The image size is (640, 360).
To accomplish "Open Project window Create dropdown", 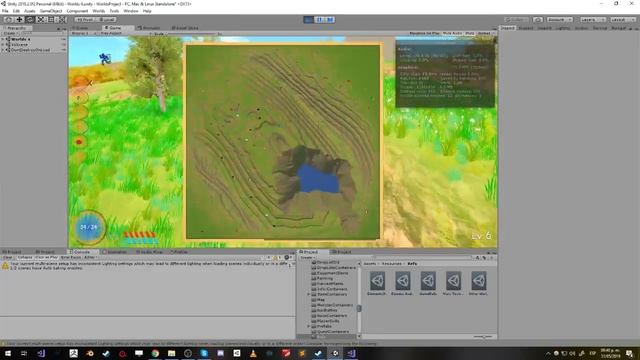I will 307,258.
